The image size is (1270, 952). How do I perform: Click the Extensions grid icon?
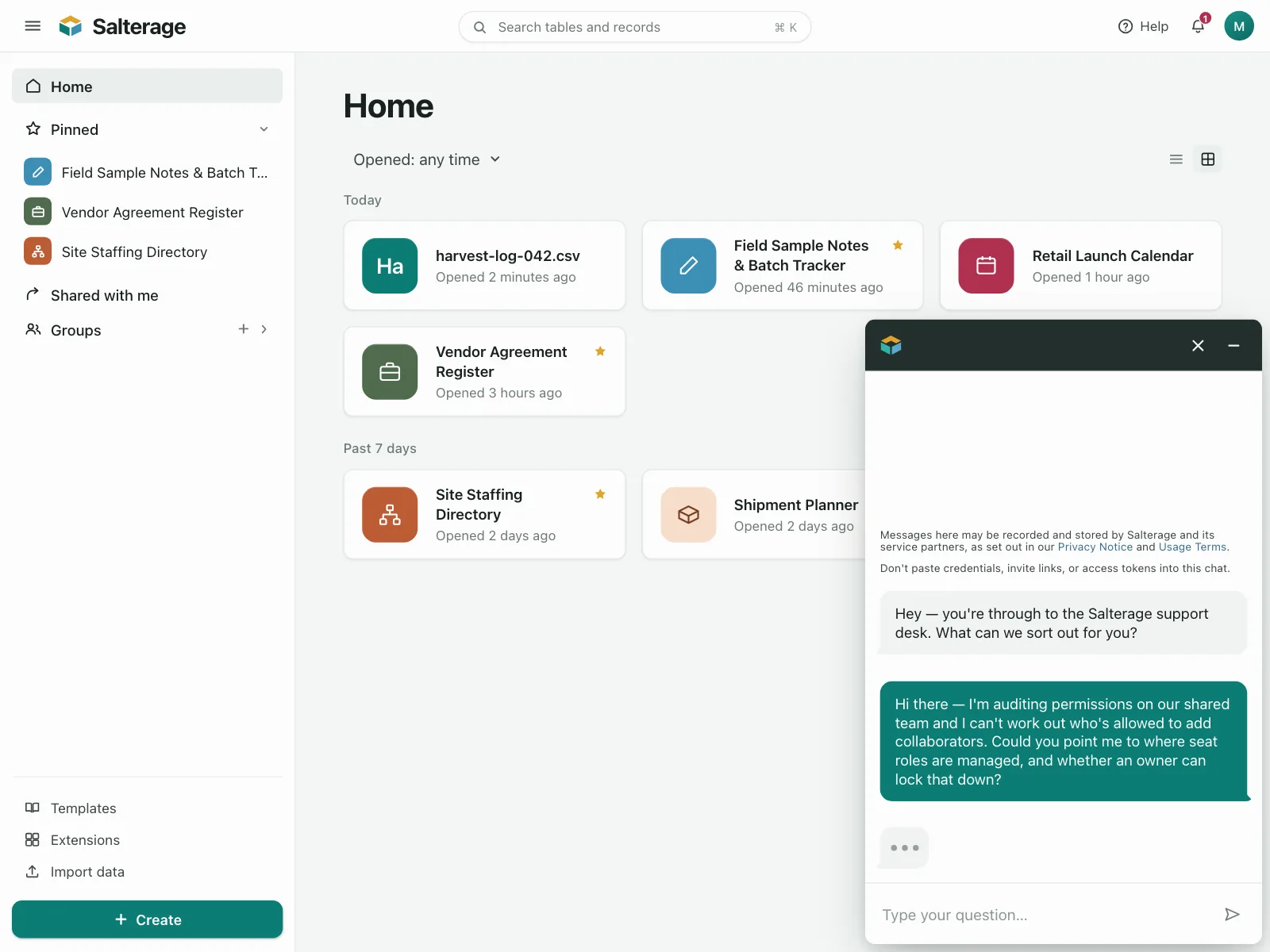(33, 839)
